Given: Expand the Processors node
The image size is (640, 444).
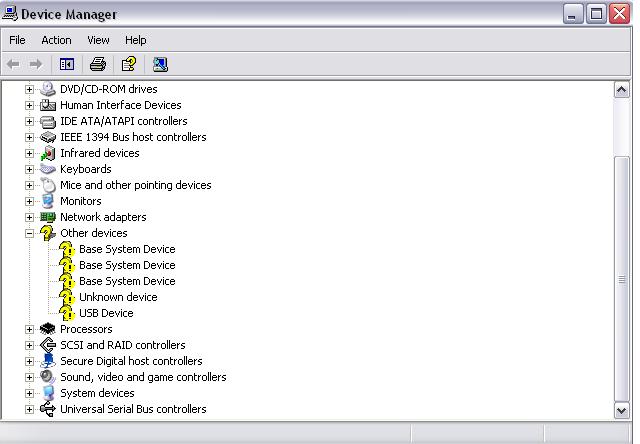Looking at the screenshot, I should coord(29,329).
